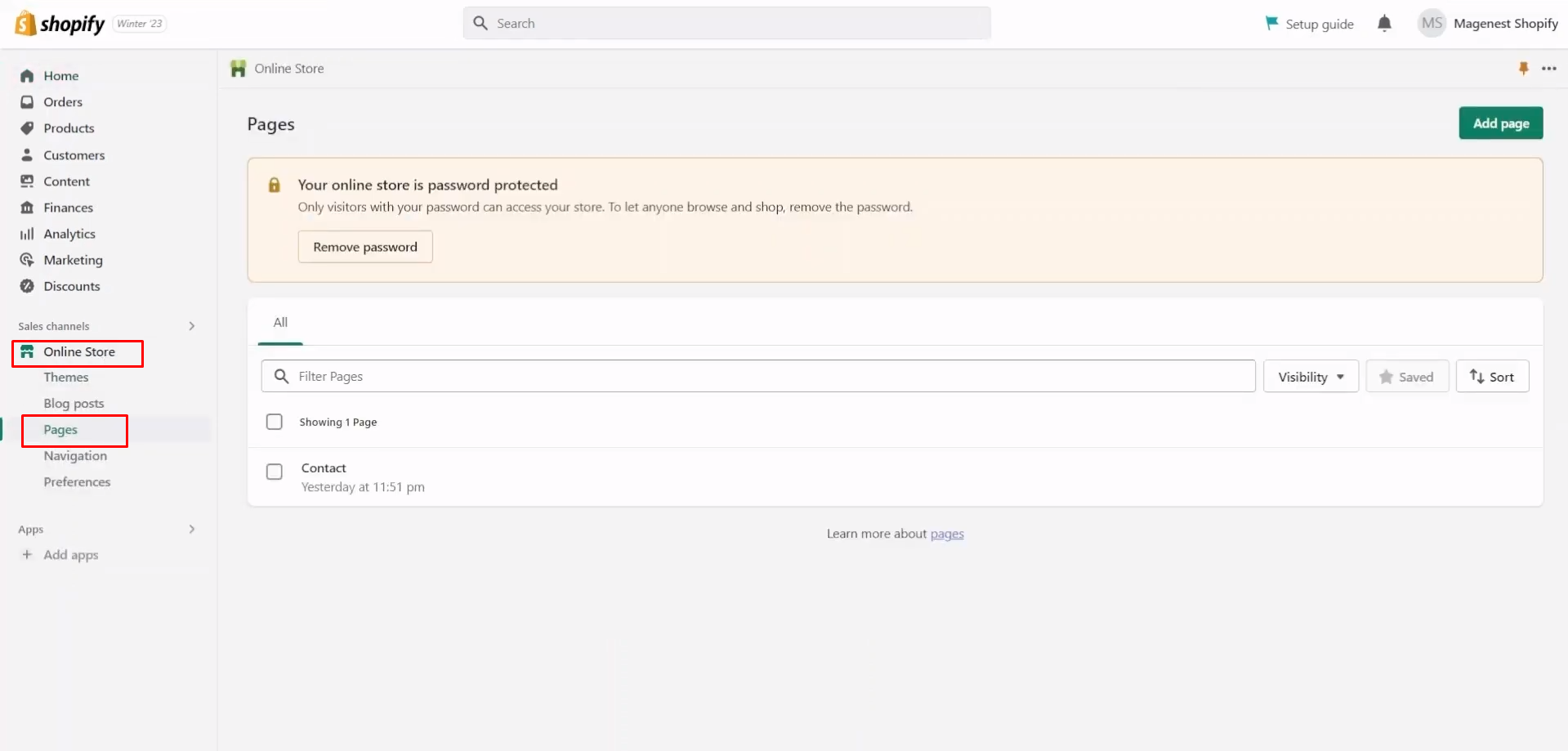Click the Remove password button
This screenshot has height=751, width=1568.
[365, 247]
